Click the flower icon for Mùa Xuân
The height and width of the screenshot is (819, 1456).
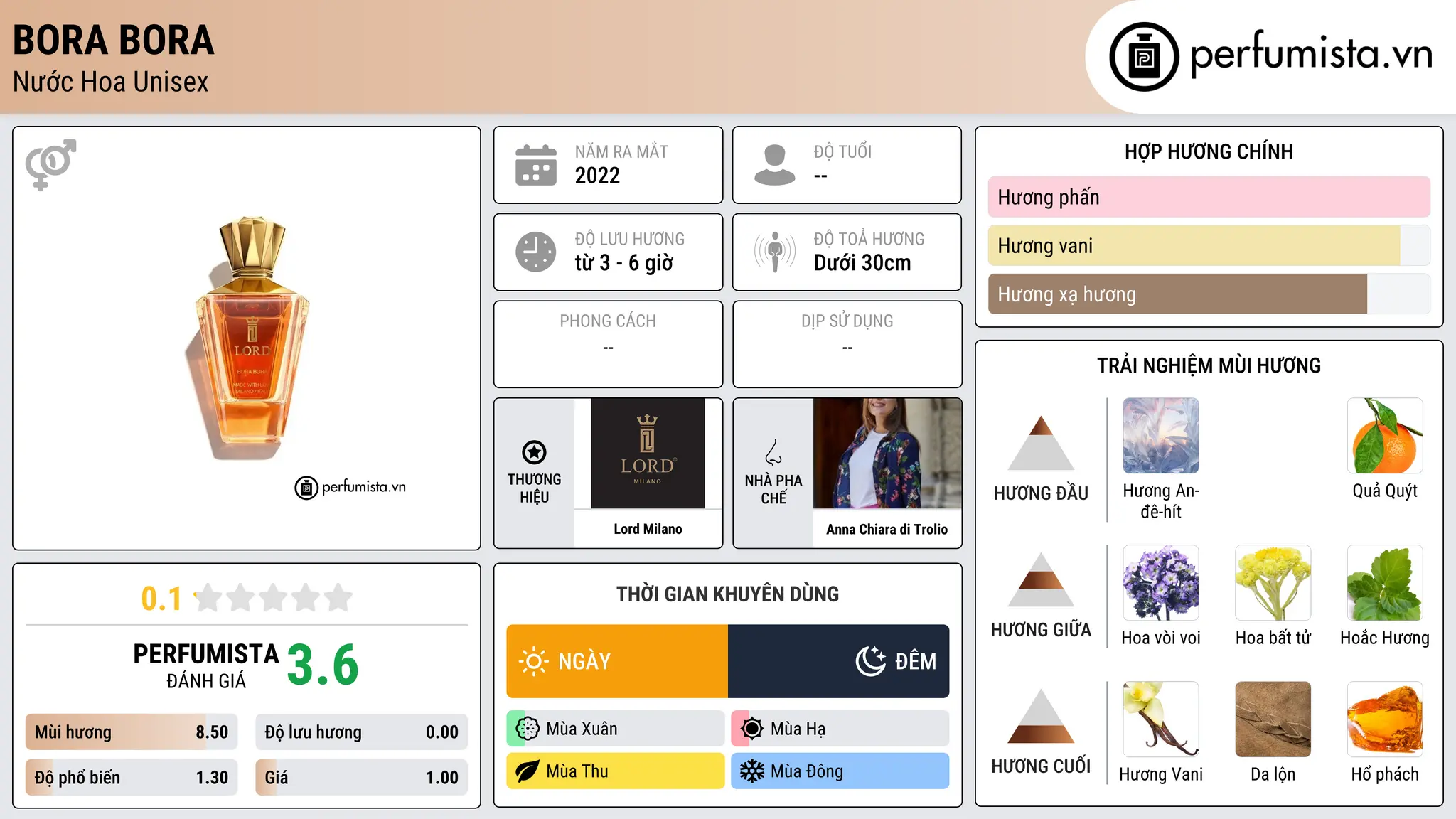(x=528, y=729)
